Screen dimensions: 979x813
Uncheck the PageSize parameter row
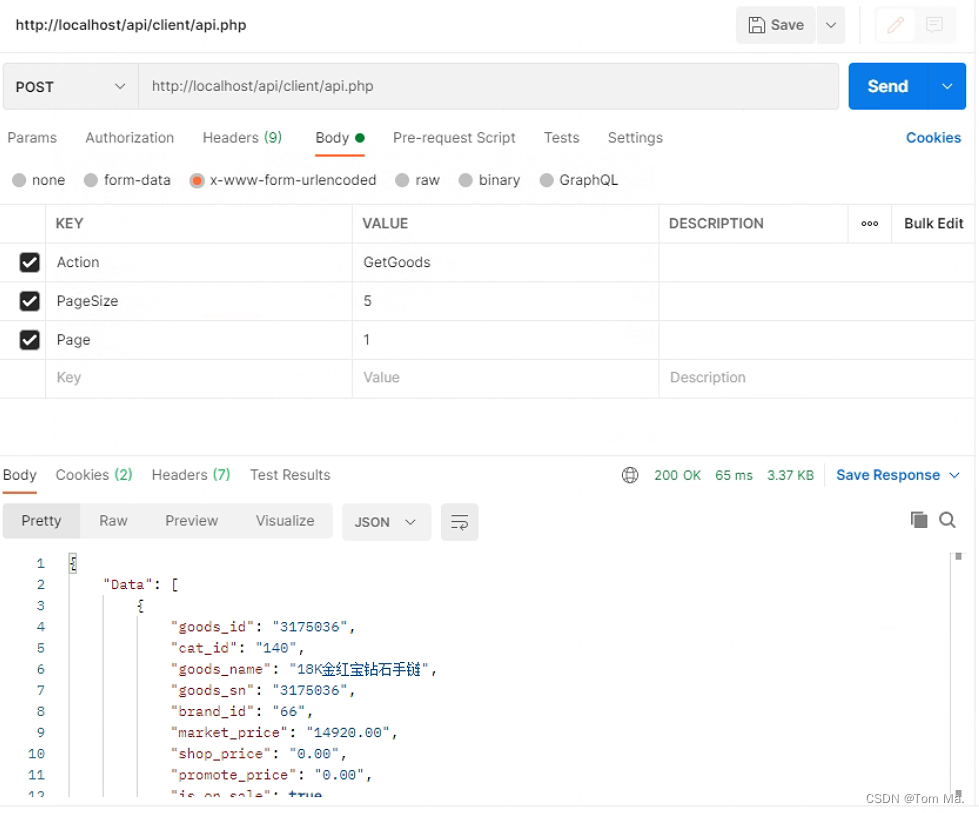29,301
